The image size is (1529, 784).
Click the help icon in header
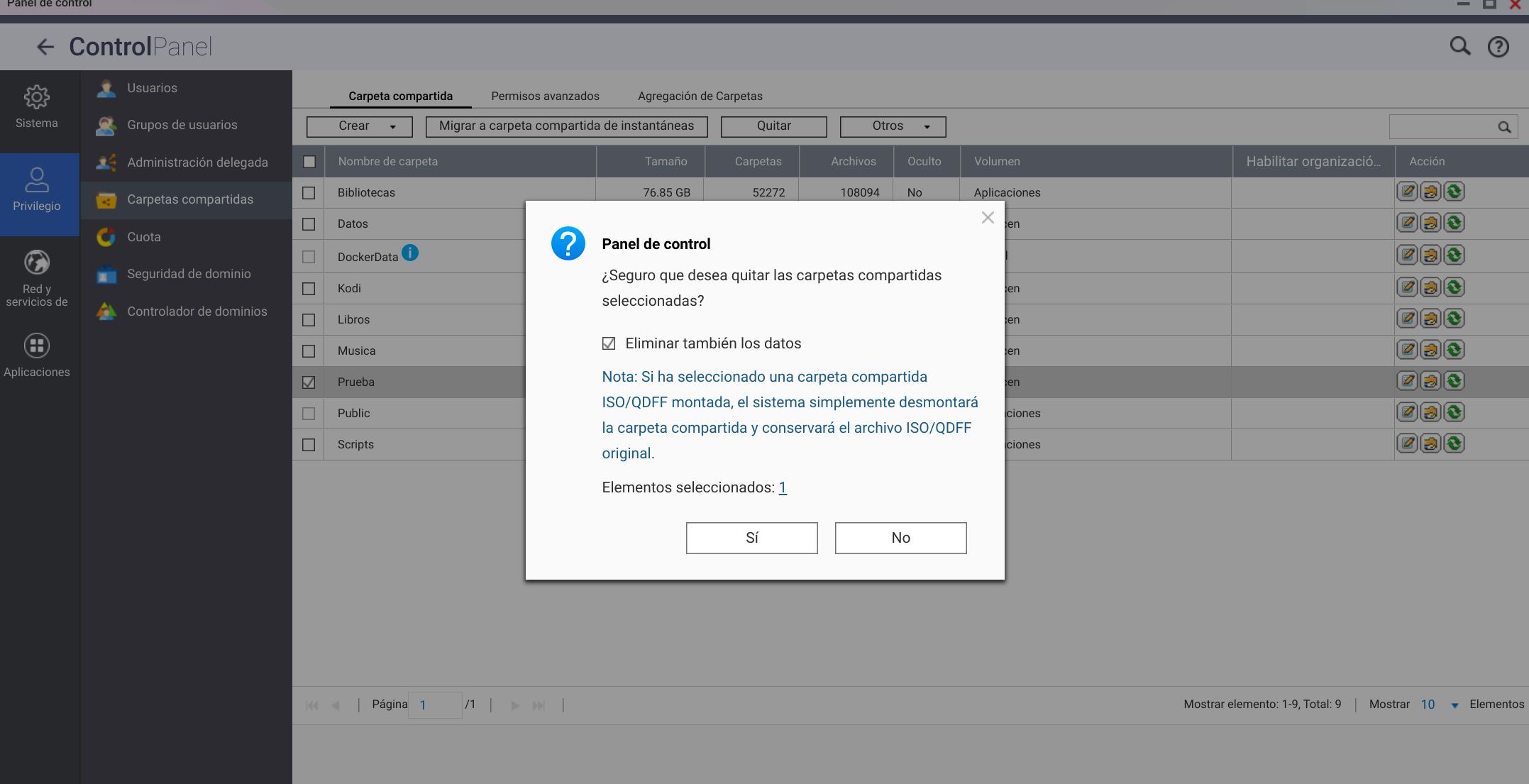tap(1498, 47)
